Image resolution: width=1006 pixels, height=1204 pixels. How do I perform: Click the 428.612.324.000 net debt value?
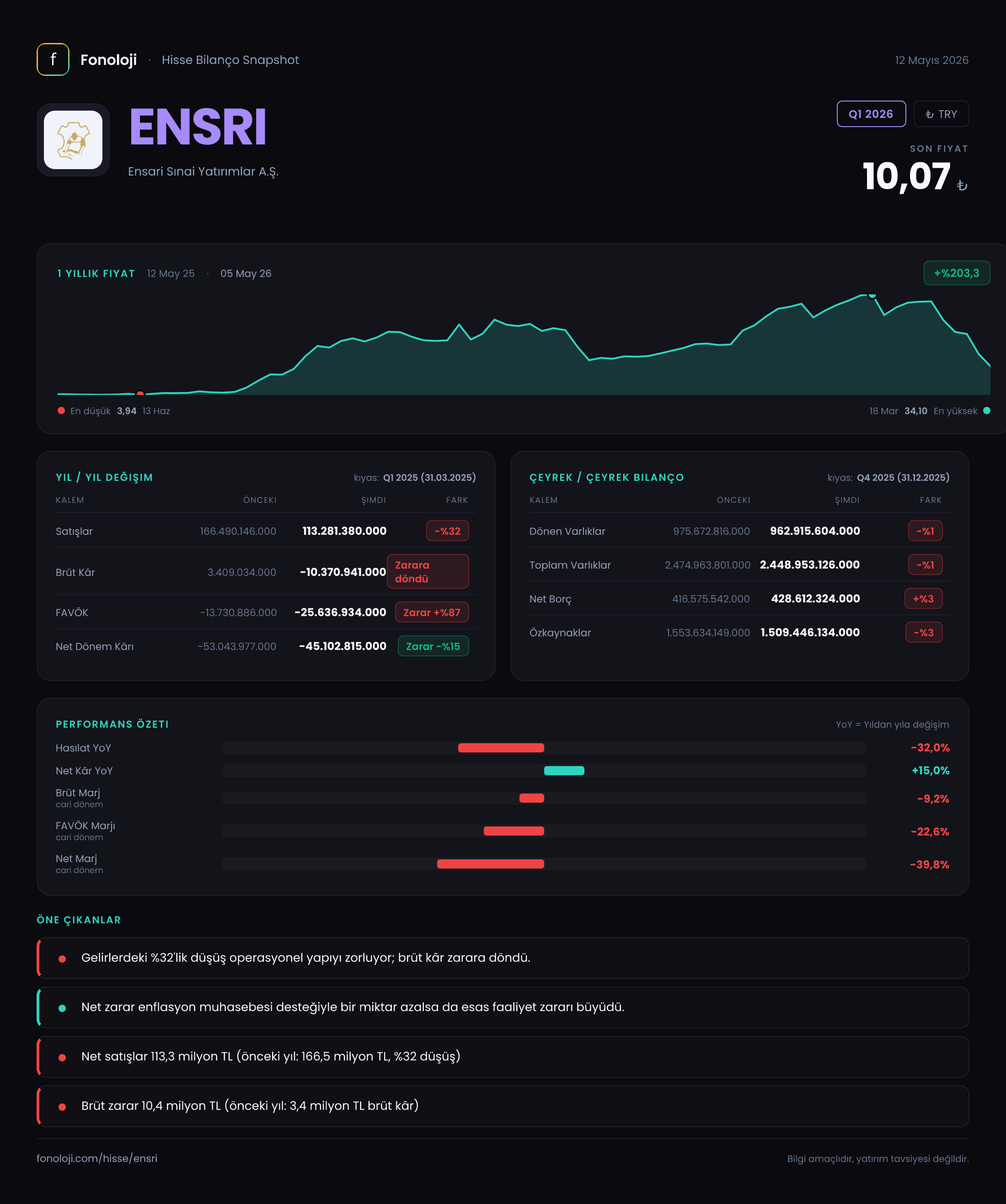(816, 598)
